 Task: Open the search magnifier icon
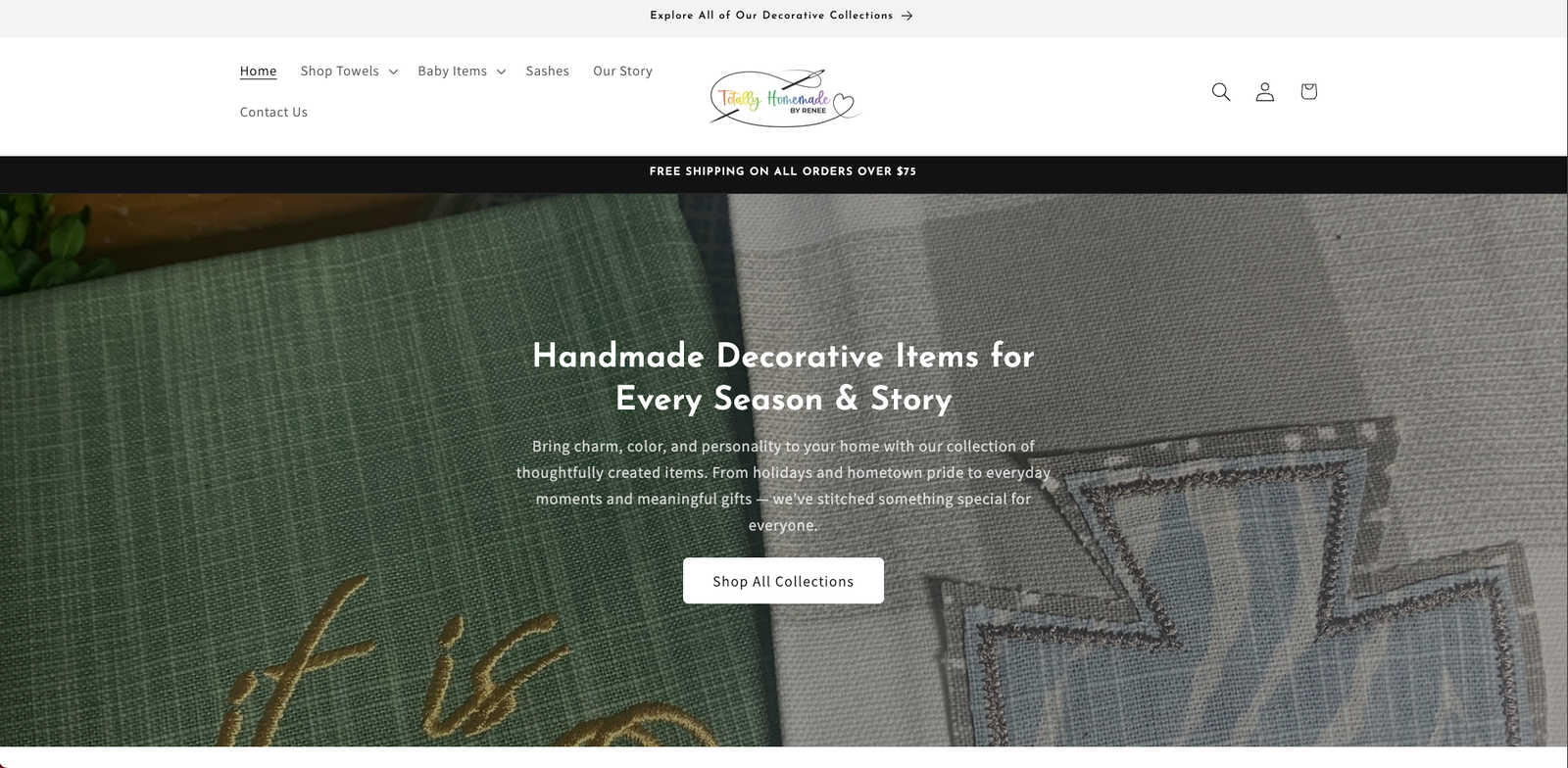point(1221,91)
